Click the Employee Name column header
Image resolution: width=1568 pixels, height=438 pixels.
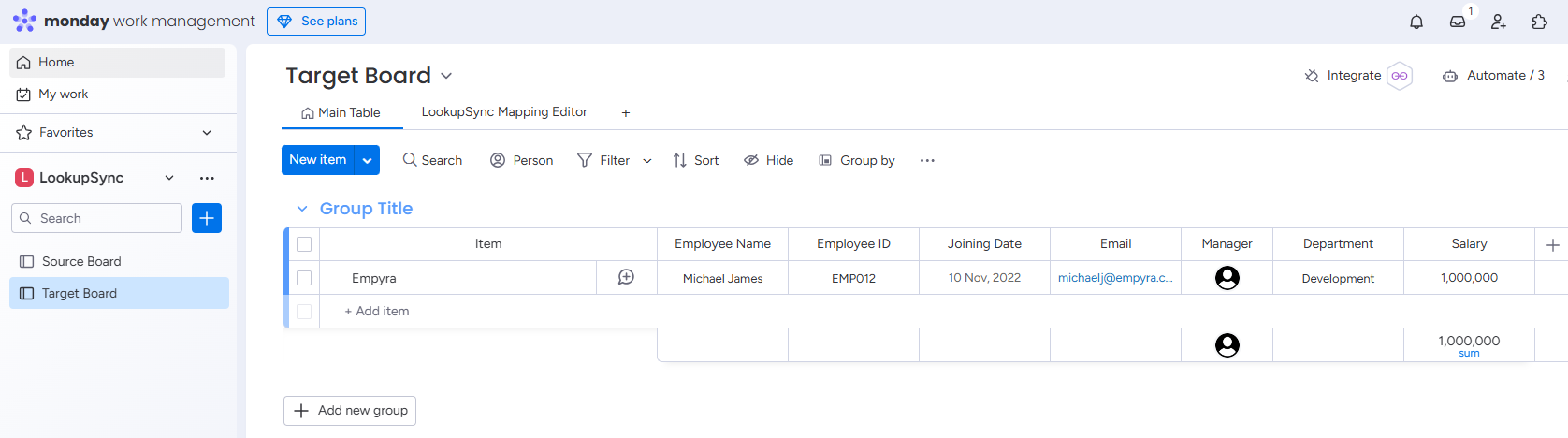pos(723,244)
